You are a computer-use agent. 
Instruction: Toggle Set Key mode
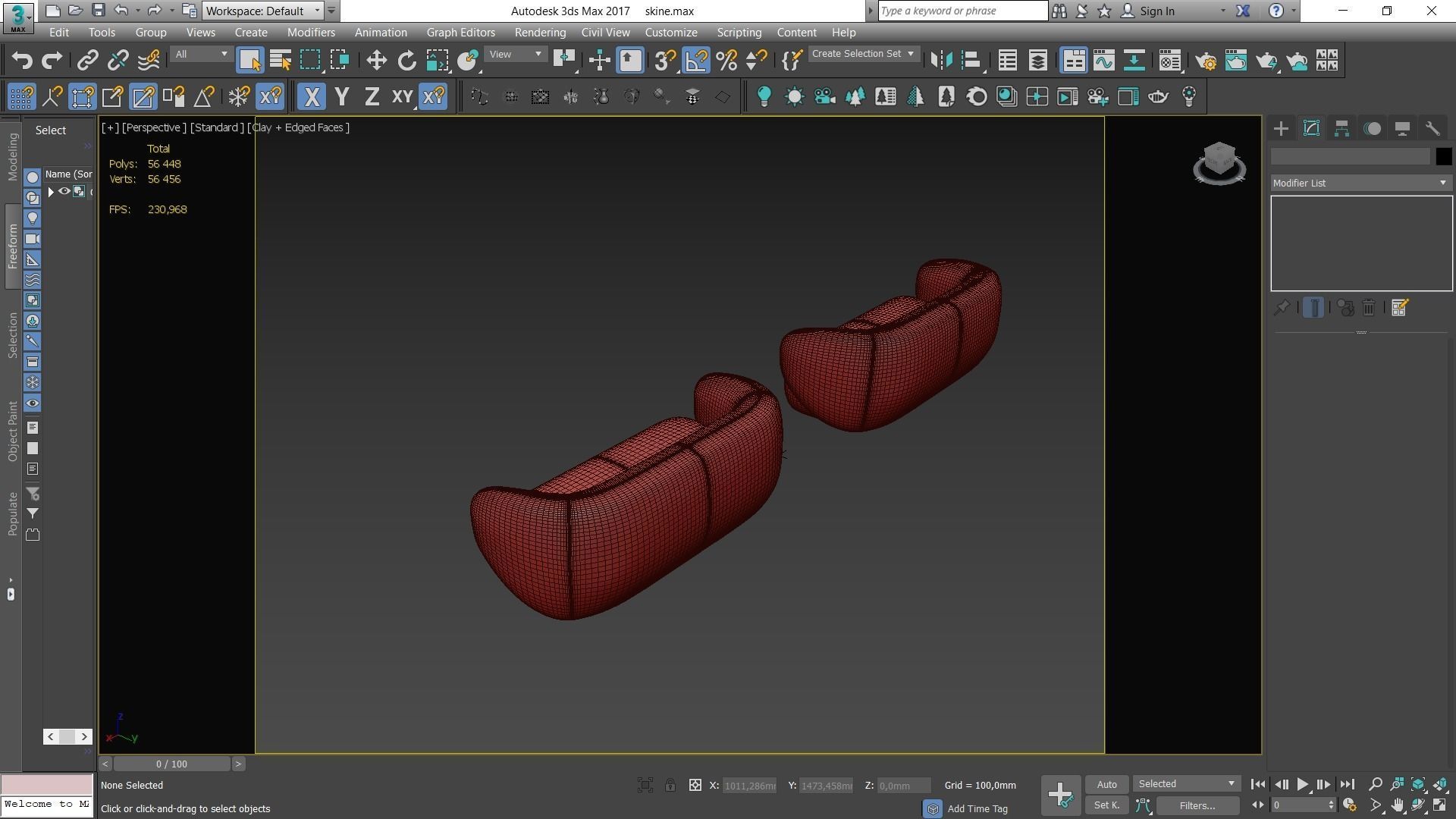[1106, 805]
